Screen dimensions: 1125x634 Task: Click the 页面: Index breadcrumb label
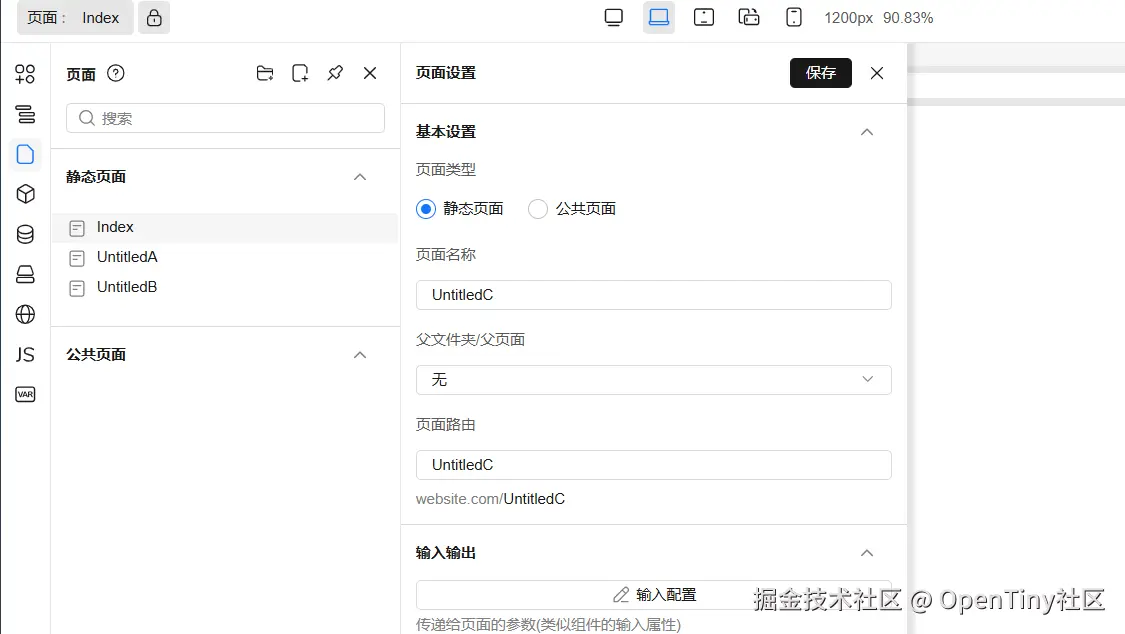pyautogui.click(x=74, y=18)
